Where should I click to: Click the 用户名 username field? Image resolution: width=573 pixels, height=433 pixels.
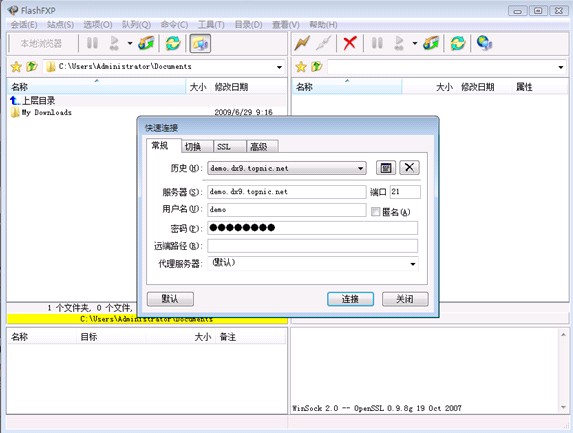[286, 209]
